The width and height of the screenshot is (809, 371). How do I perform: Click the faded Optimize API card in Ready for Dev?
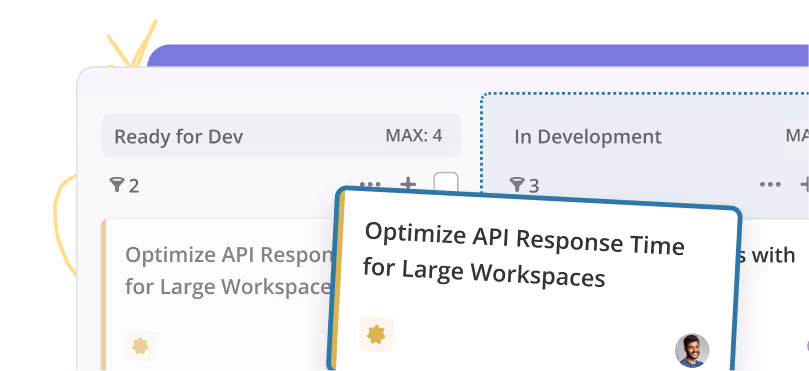coord(217,294)
